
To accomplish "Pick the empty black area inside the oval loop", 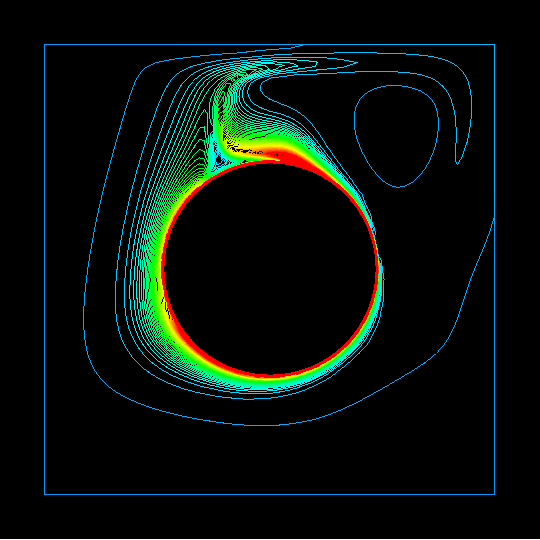I will (x=396, y=134).
